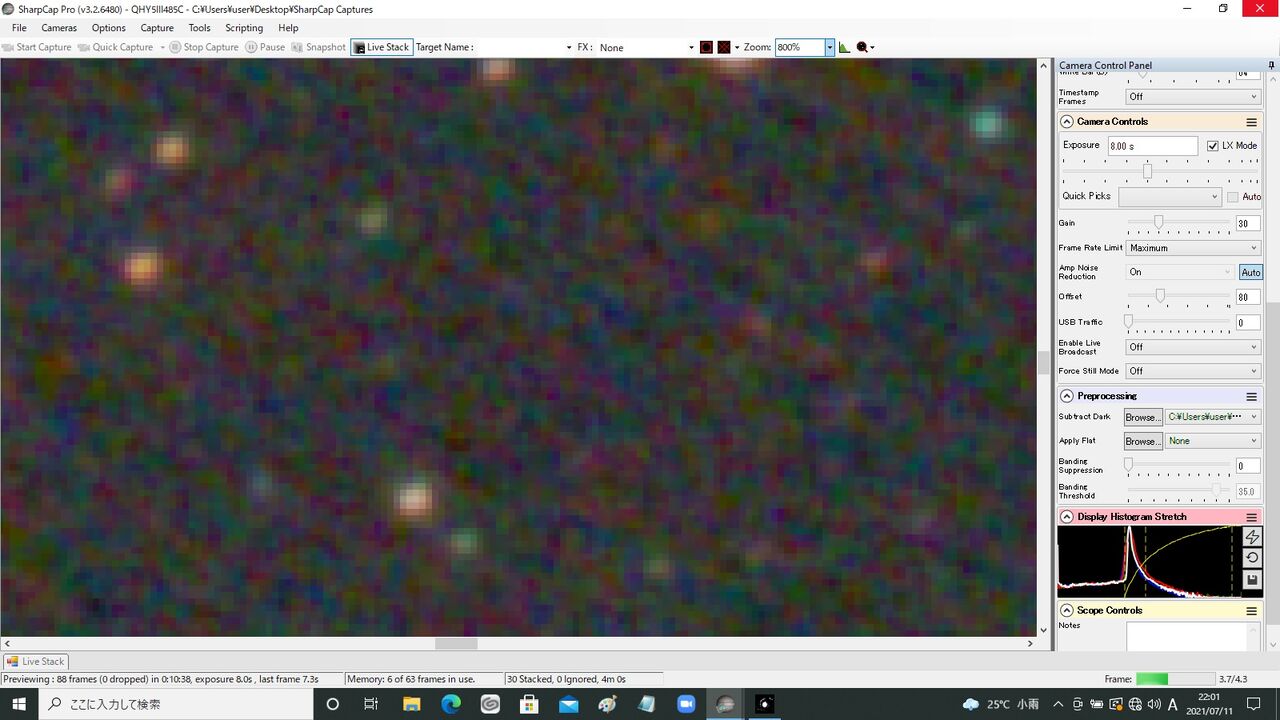Open the Enable Live Broadcast dropdown
The height and width of the screenshot is (720, 1280).
1194,347
